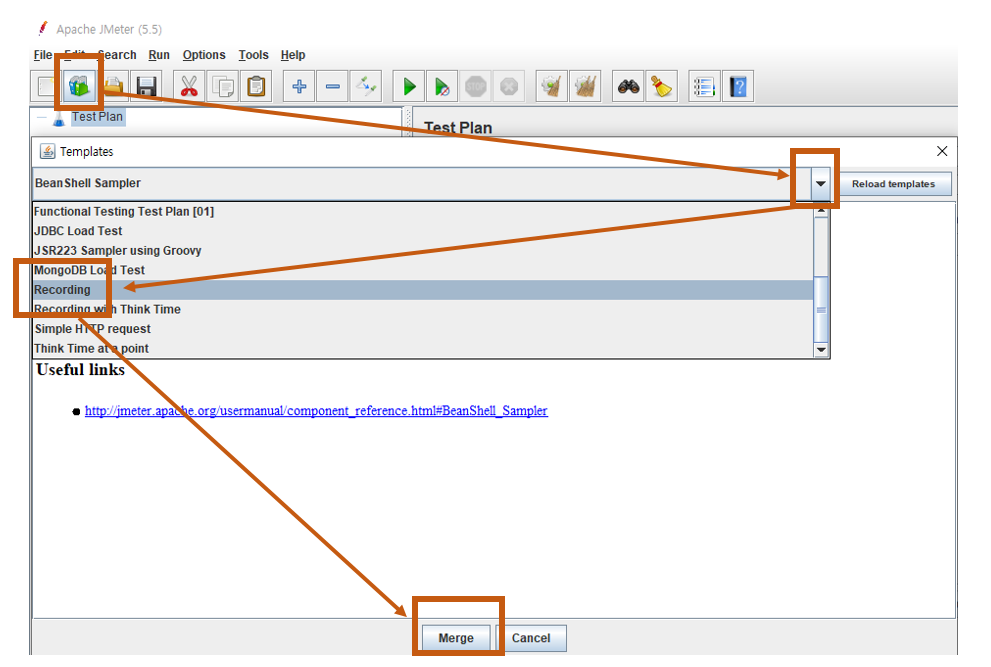Image resolution: width=991 pixels, height=667 pixels.
Task: Select Functional Testing Test Plan [01]
Action: (x=422, y=212)
